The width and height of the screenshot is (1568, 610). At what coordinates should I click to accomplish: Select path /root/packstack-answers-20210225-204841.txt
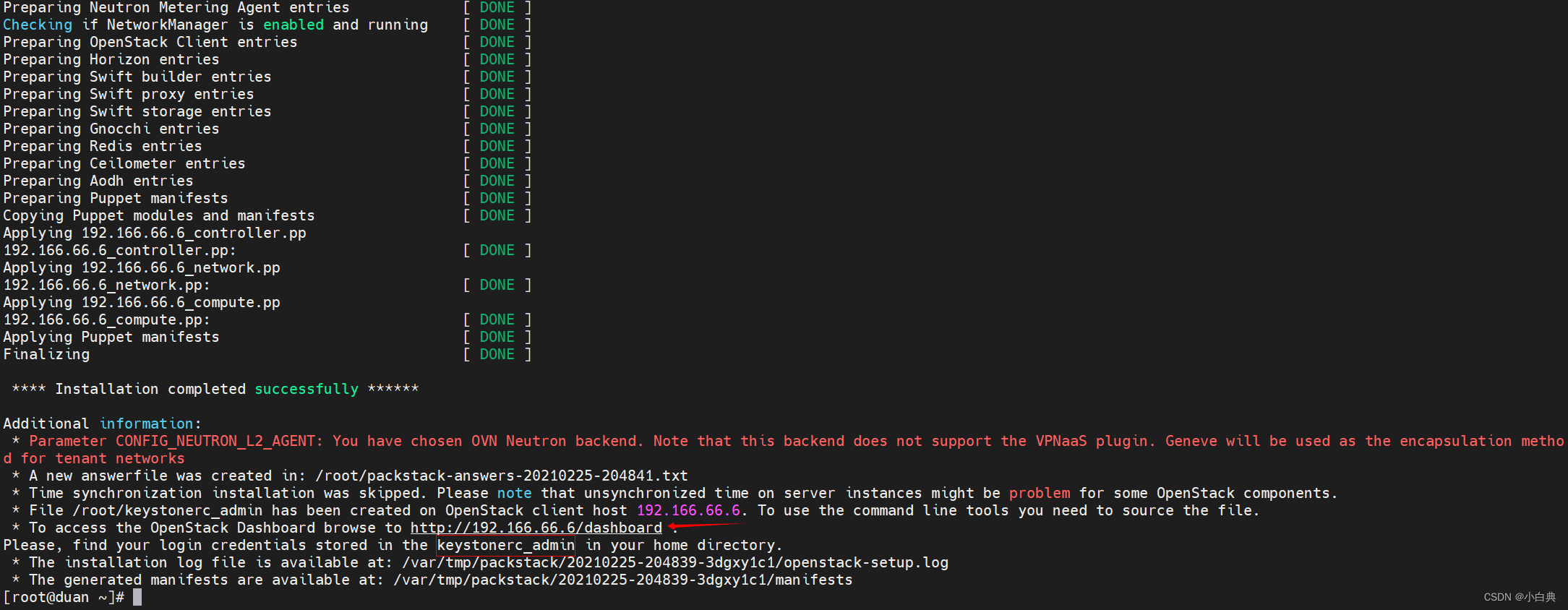click(501, 476)
